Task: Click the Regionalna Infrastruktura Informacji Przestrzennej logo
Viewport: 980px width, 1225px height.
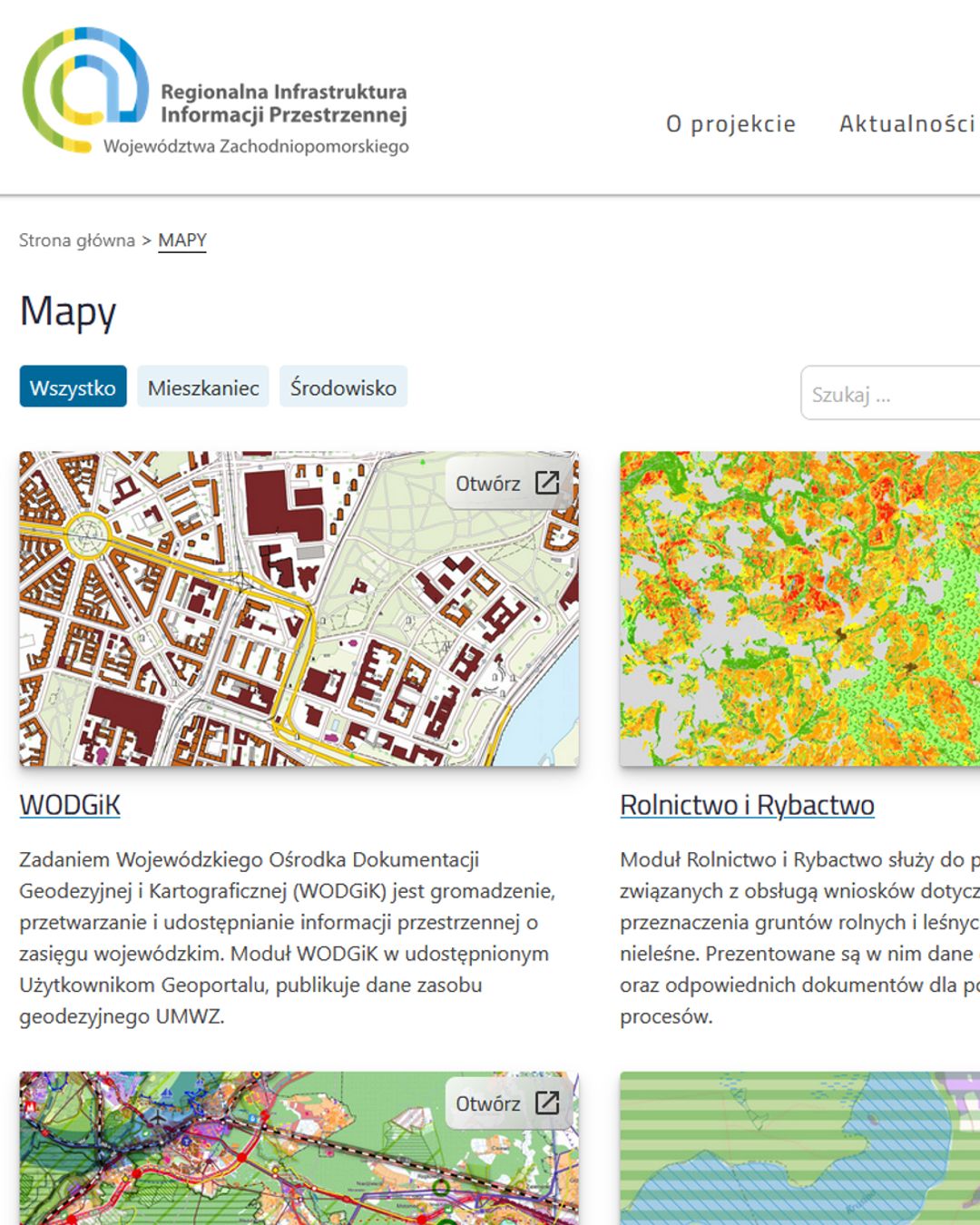Action: coord(215,93)
